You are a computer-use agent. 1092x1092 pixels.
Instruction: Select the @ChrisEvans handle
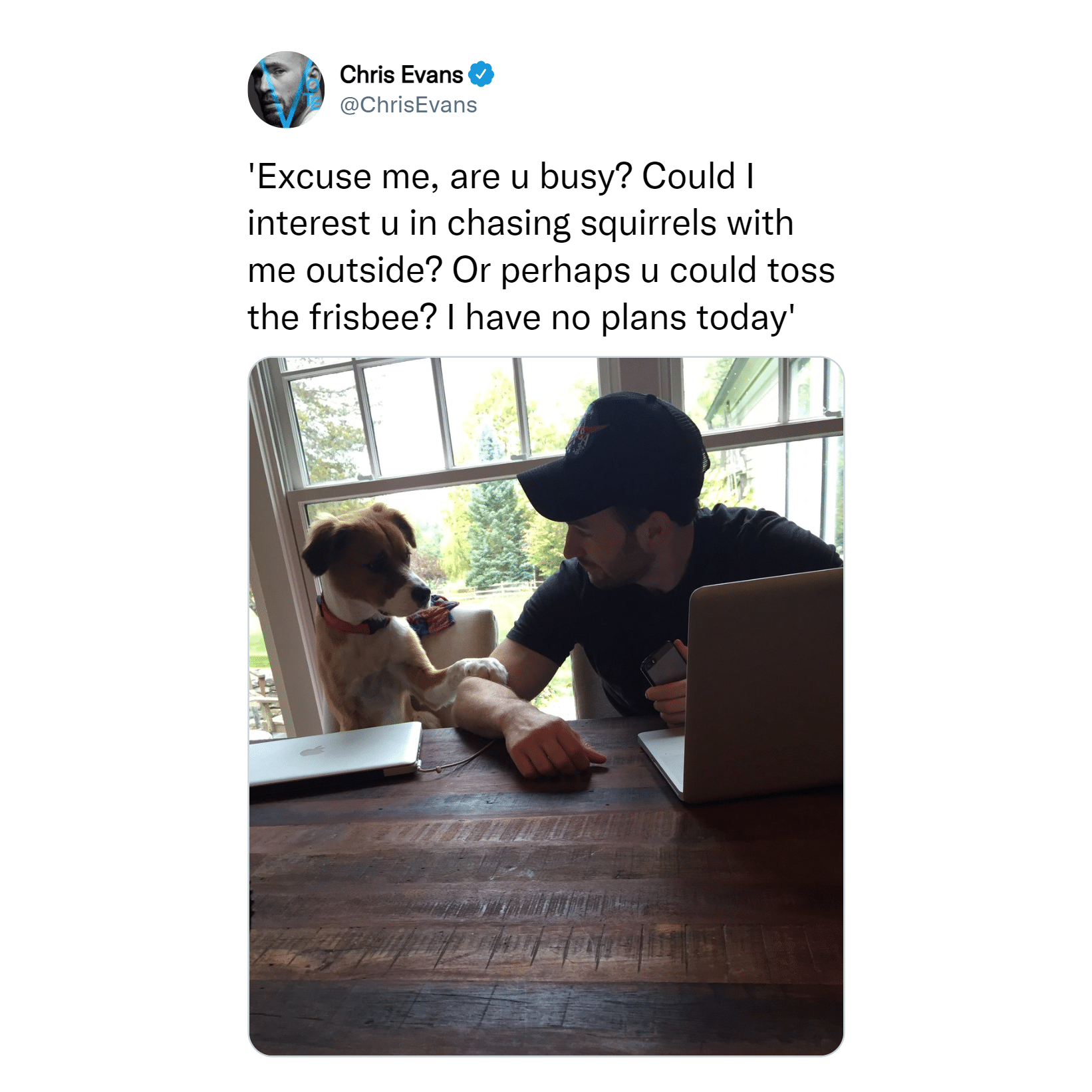click(408, 105)
